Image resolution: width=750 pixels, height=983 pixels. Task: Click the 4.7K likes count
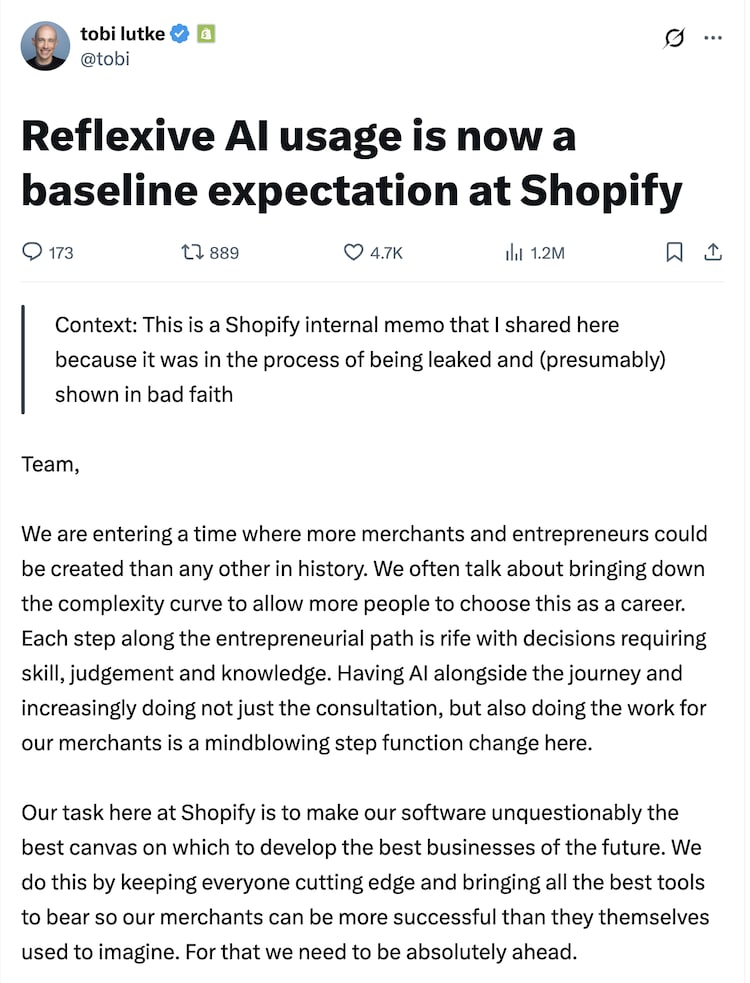[x=386, y=253]
